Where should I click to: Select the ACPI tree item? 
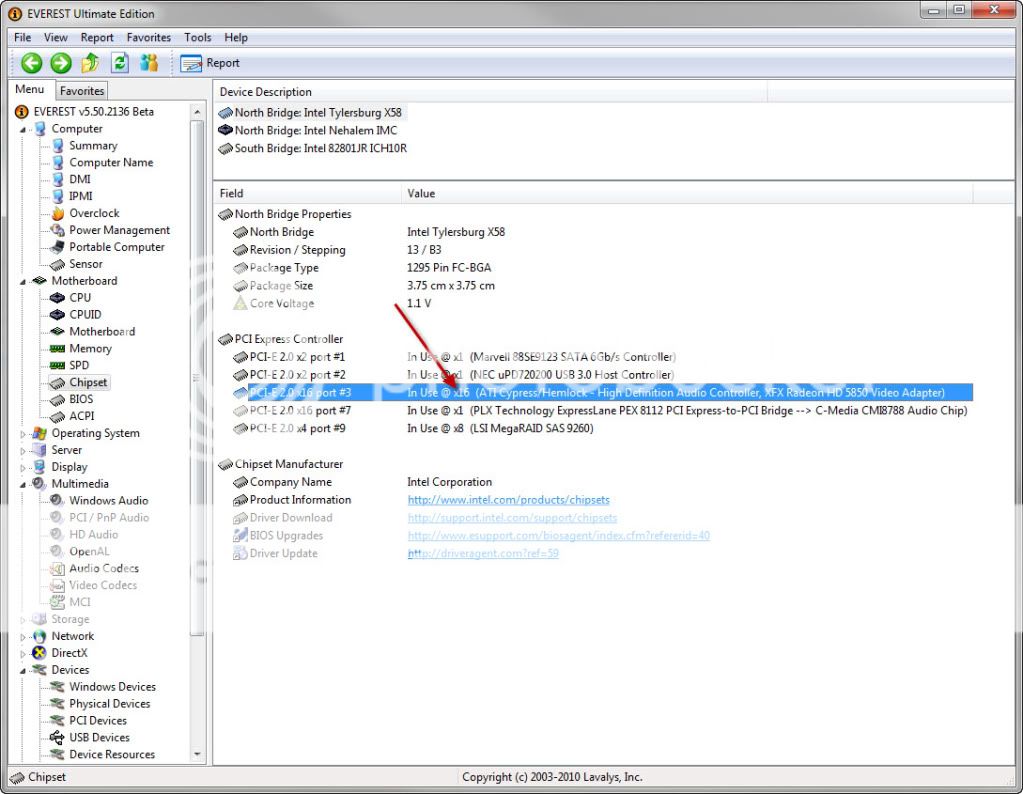point(82,416)
